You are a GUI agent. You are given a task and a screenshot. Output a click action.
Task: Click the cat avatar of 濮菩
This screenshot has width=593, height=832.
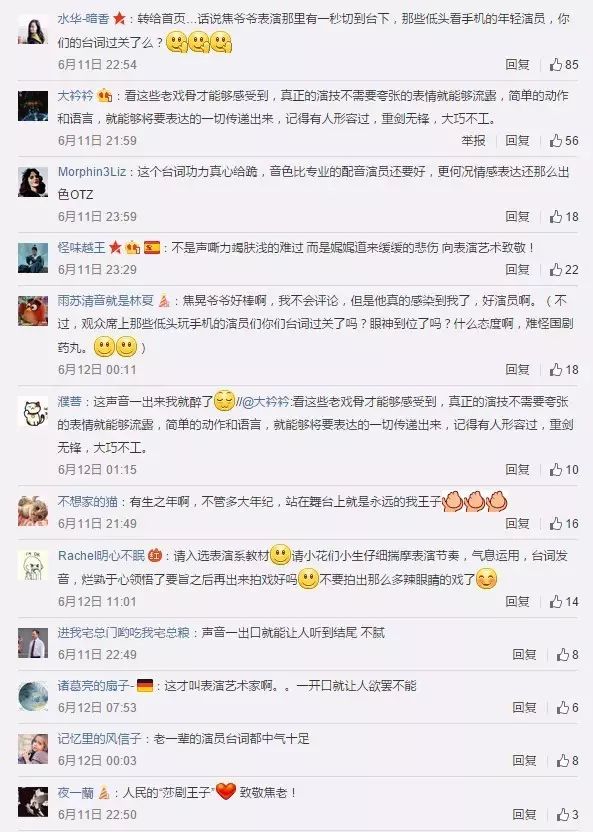click(x=33, y=412)
